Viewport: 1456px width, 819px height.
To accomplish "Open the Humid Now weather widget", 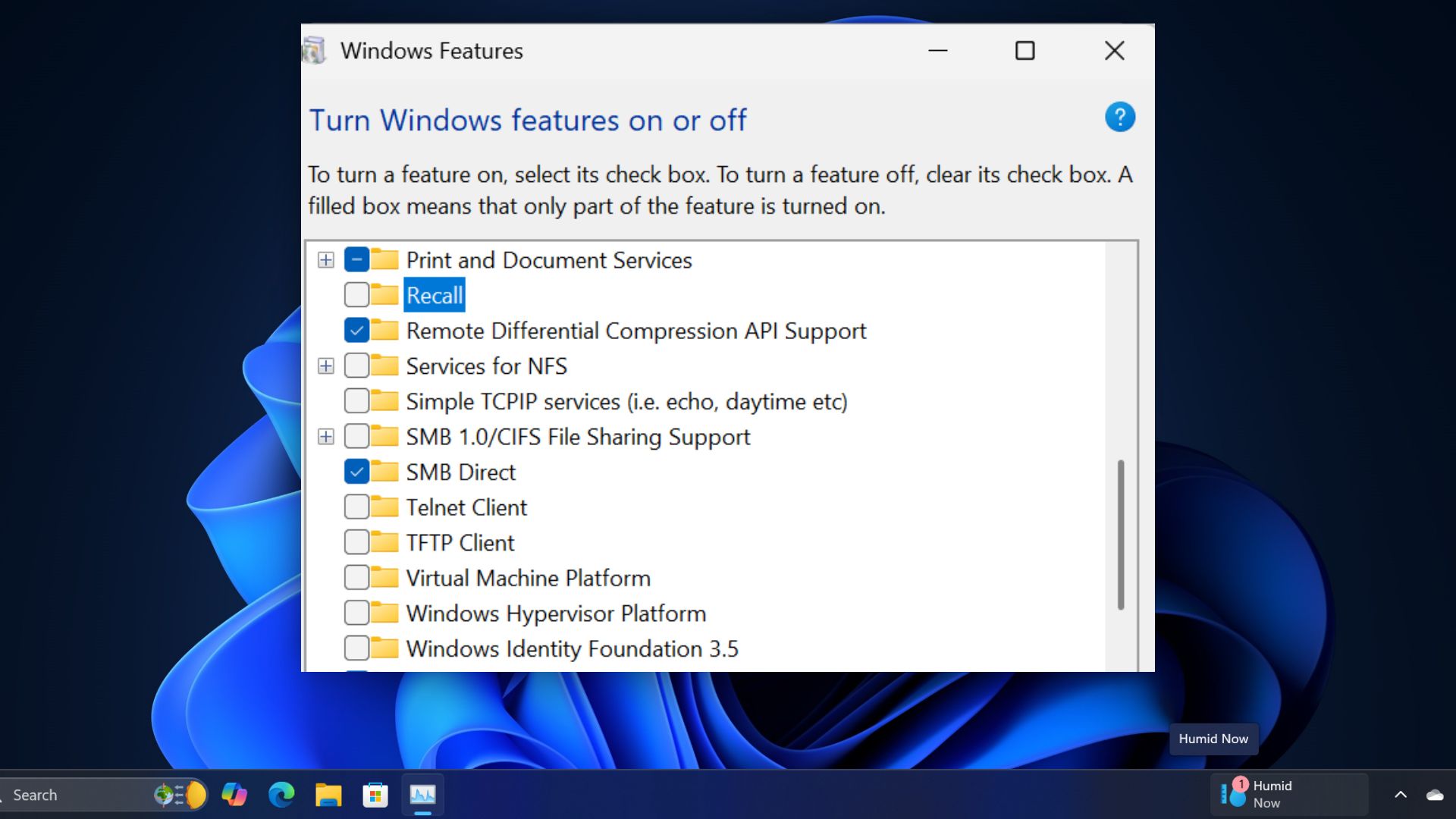I will pyautogui.click(x=1289, y=793).
